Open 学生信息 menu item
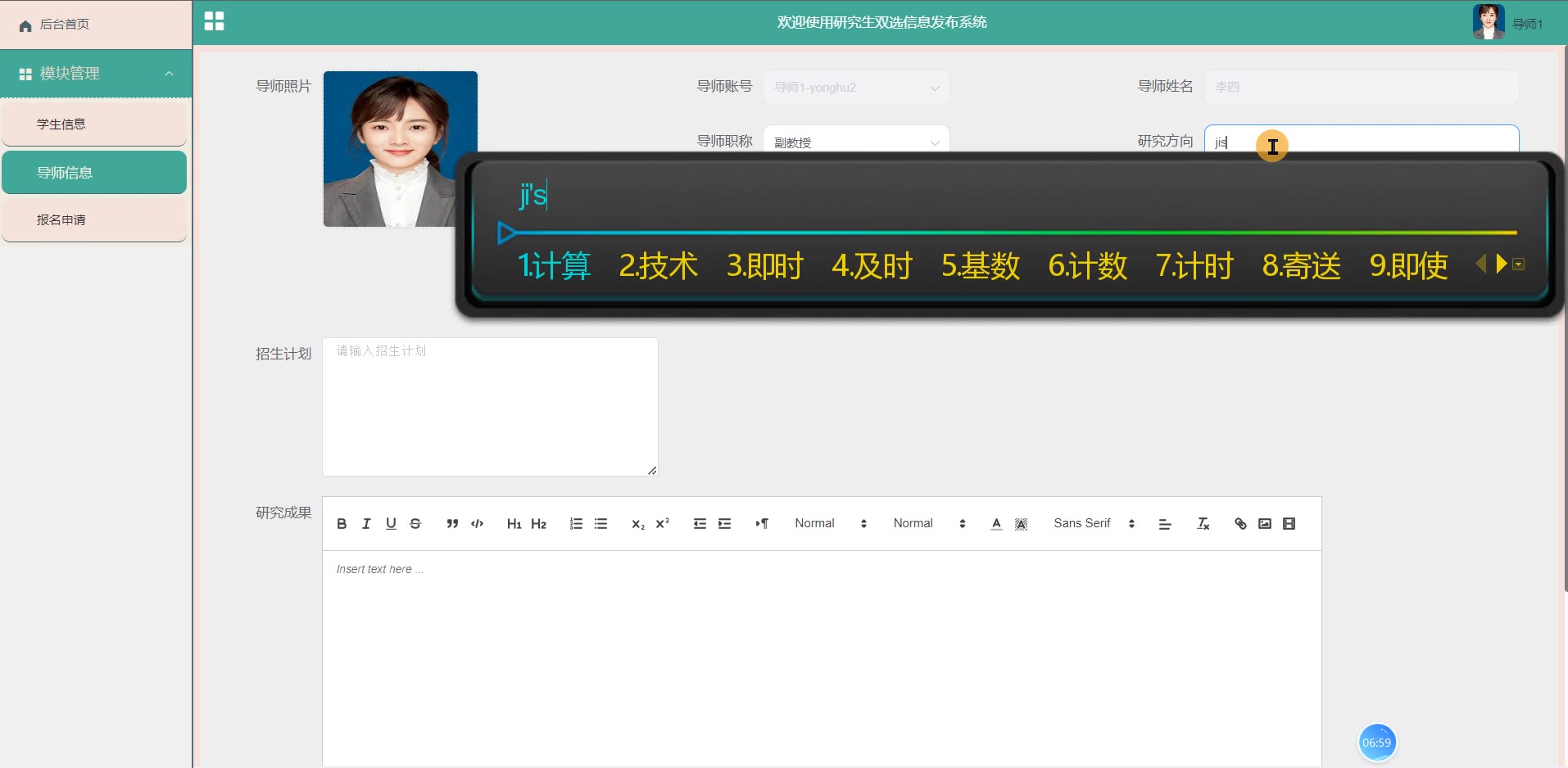Screen dimensions: 1568x768 tap(94, 124)
